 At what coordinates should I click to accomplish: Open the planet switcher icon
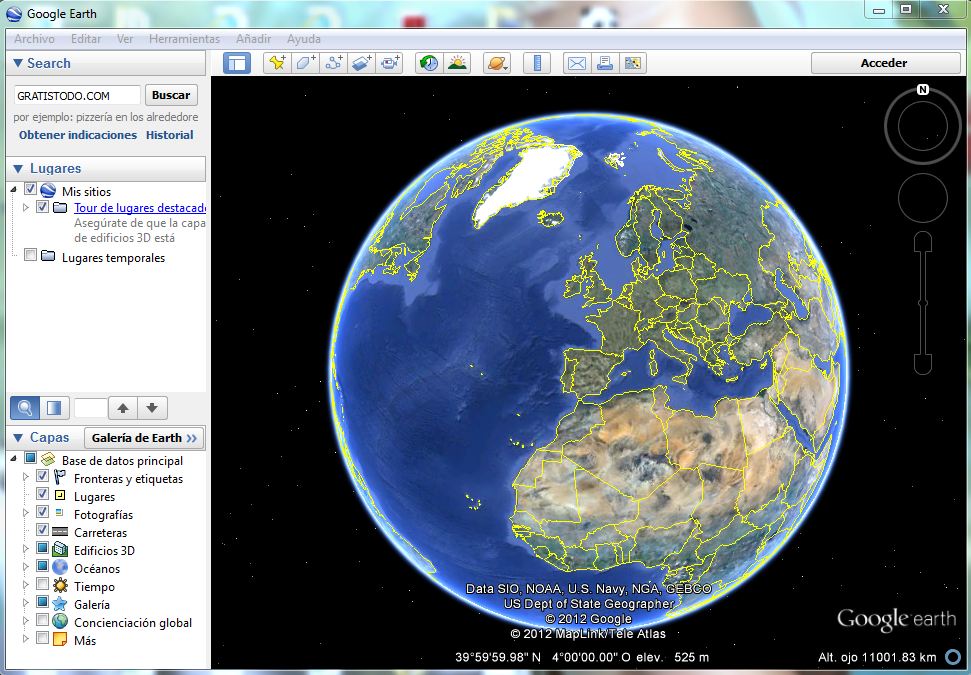tap(497, 63)
